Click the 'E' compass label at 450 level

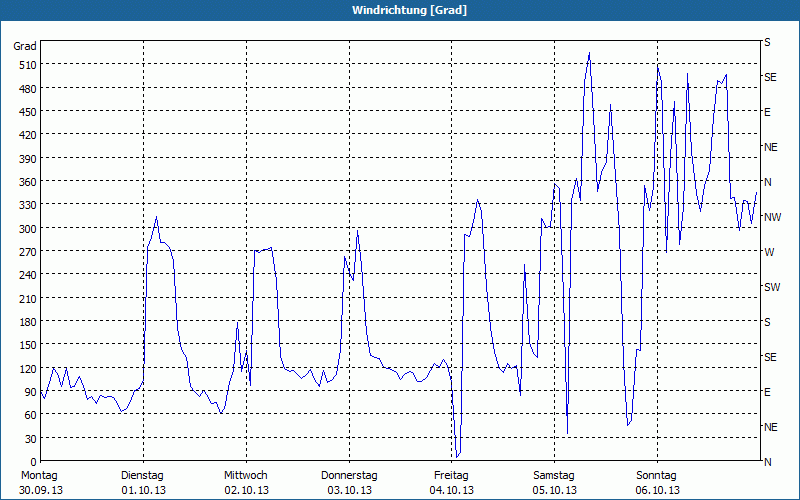click(767, 112)
